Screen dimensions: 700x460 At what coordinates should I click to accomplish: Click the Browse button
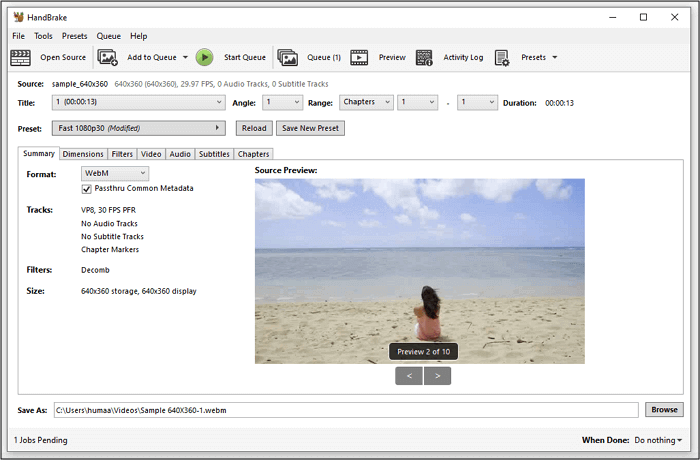point(664,409)
